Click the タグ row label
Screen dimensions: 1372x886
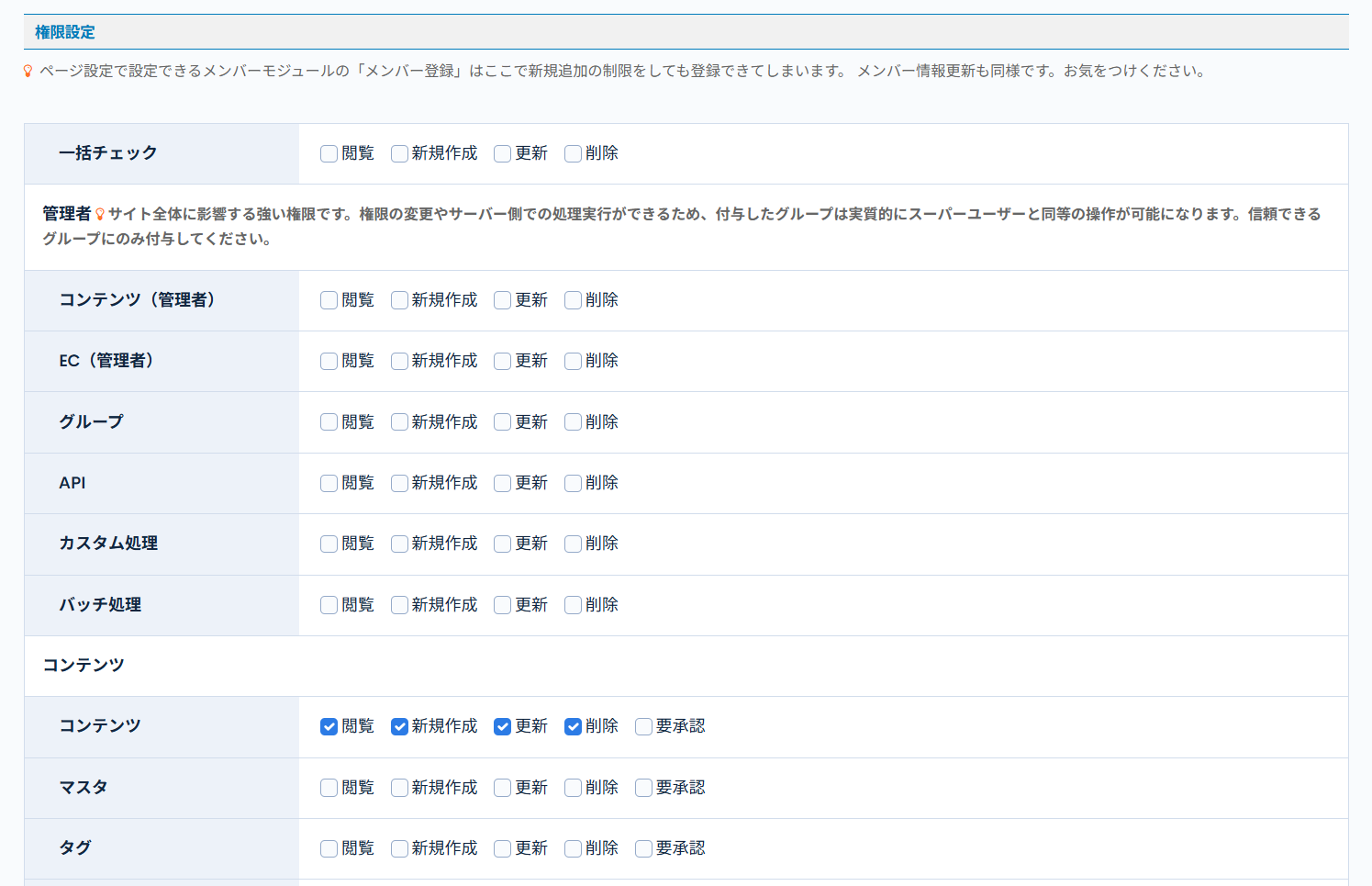75,848
